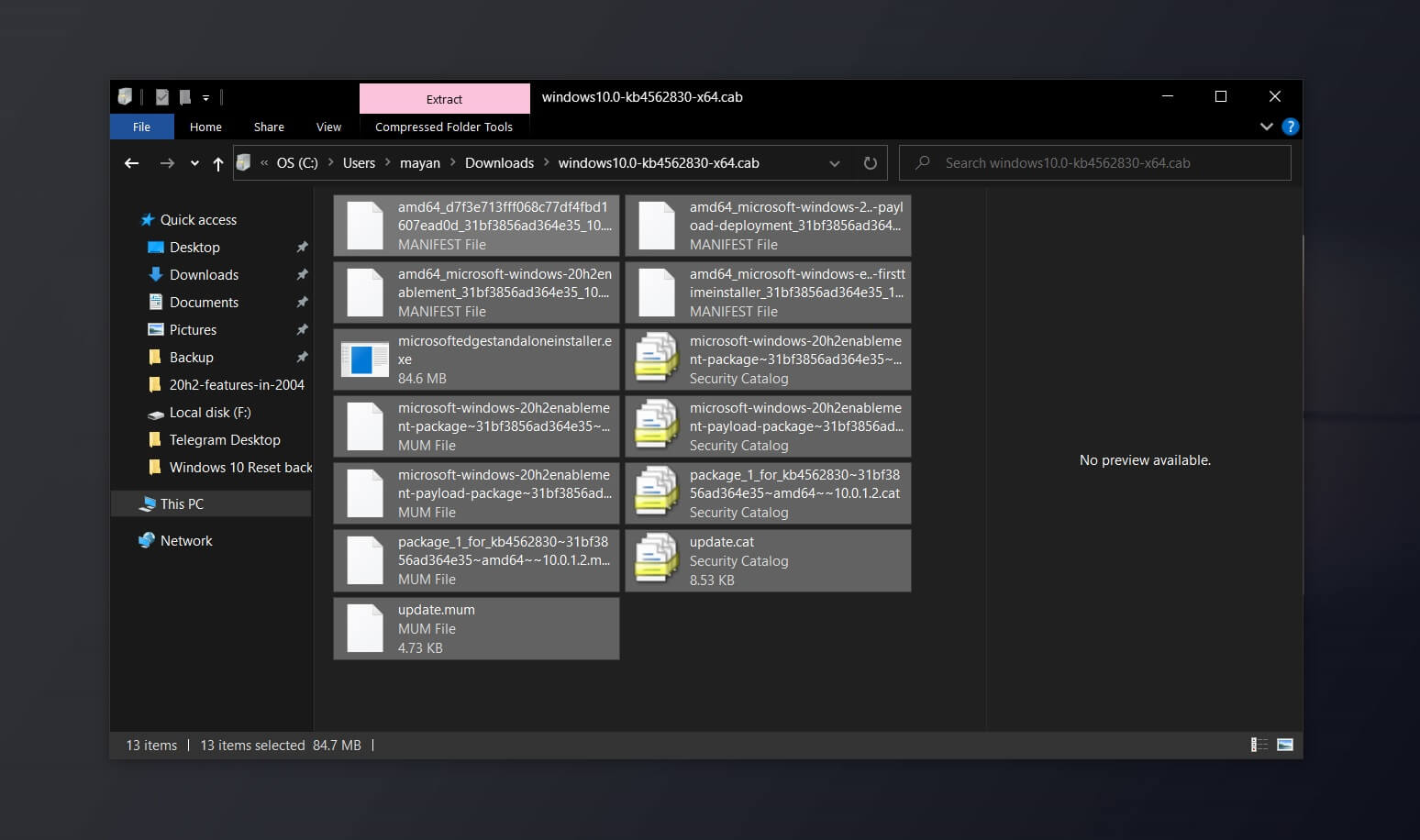
Task: Click the pin icon next to Pictures
Action: coord(302,330)
